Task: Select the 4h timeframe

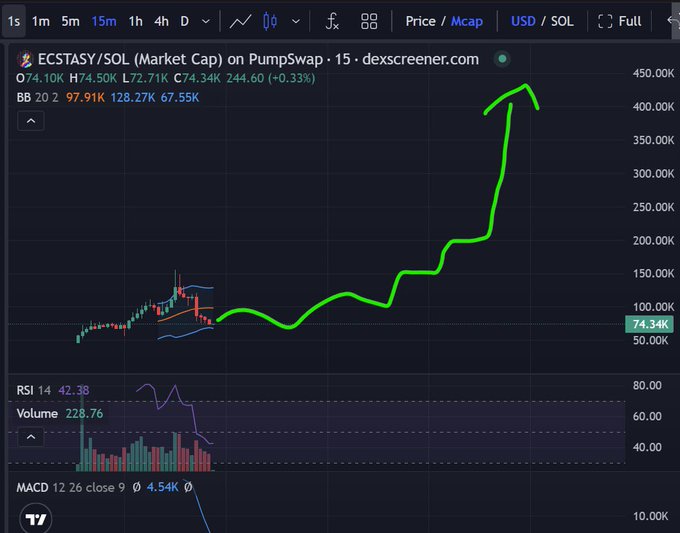Action: point(161,21)
